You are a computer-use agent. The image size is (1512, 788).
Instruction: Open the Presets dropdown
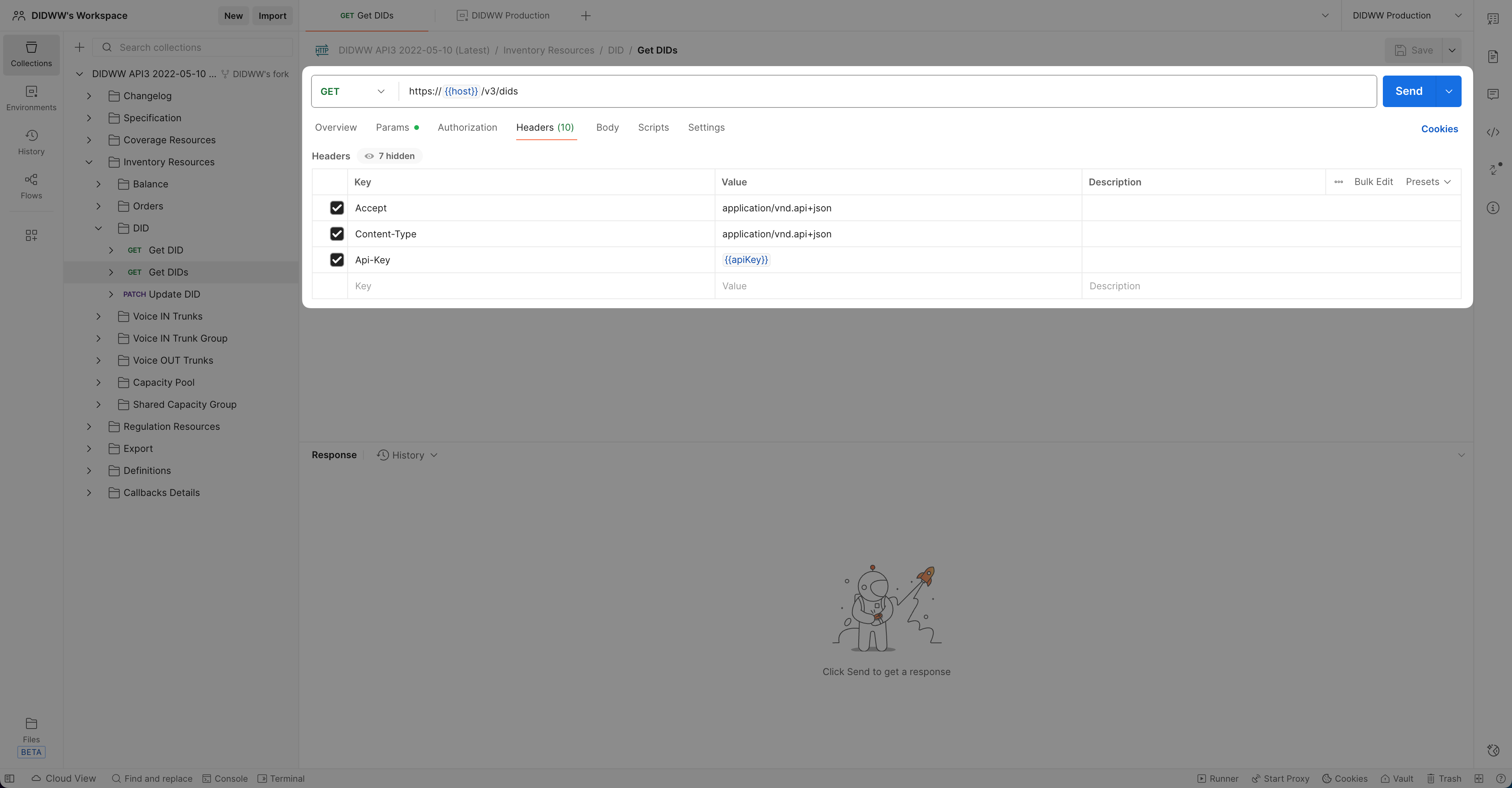click(x=1428, y=182)
